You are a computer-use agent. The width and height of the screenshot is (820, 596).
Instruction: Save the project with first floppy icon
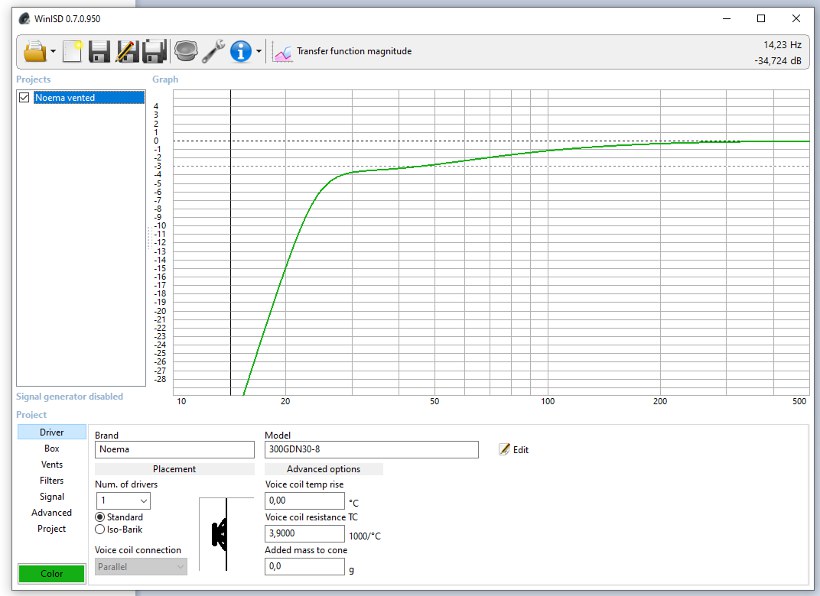(99, 51)
